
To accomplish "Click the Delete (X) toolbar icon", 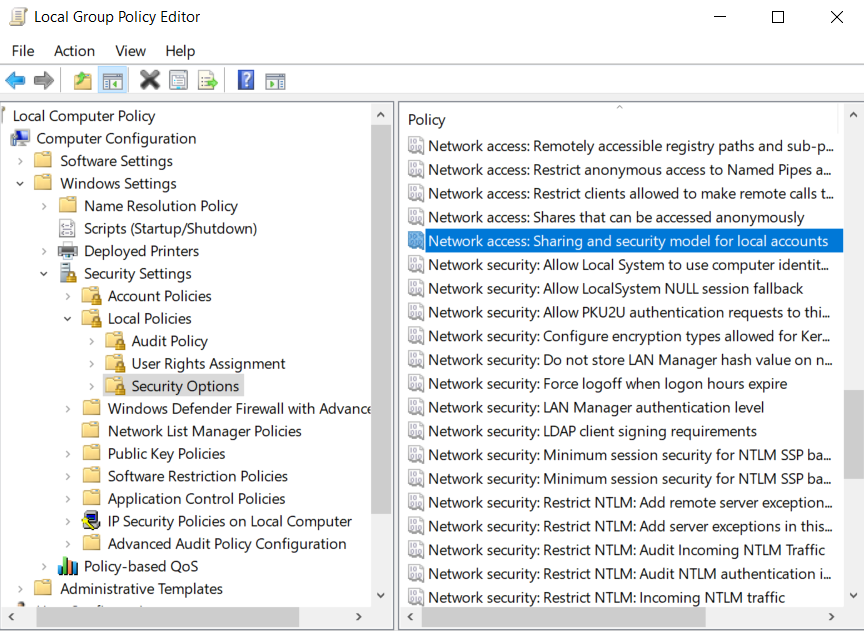I will (x=148, y=80).
